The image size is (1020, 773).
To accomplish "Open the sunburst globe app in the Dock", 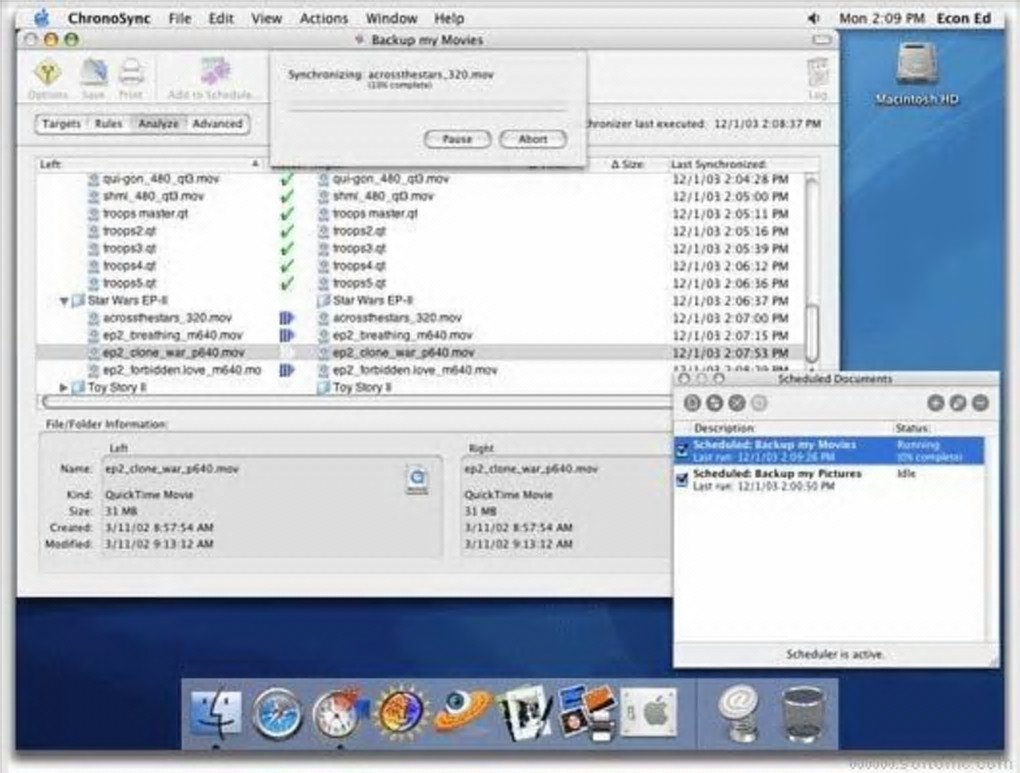I will [401, 712].
